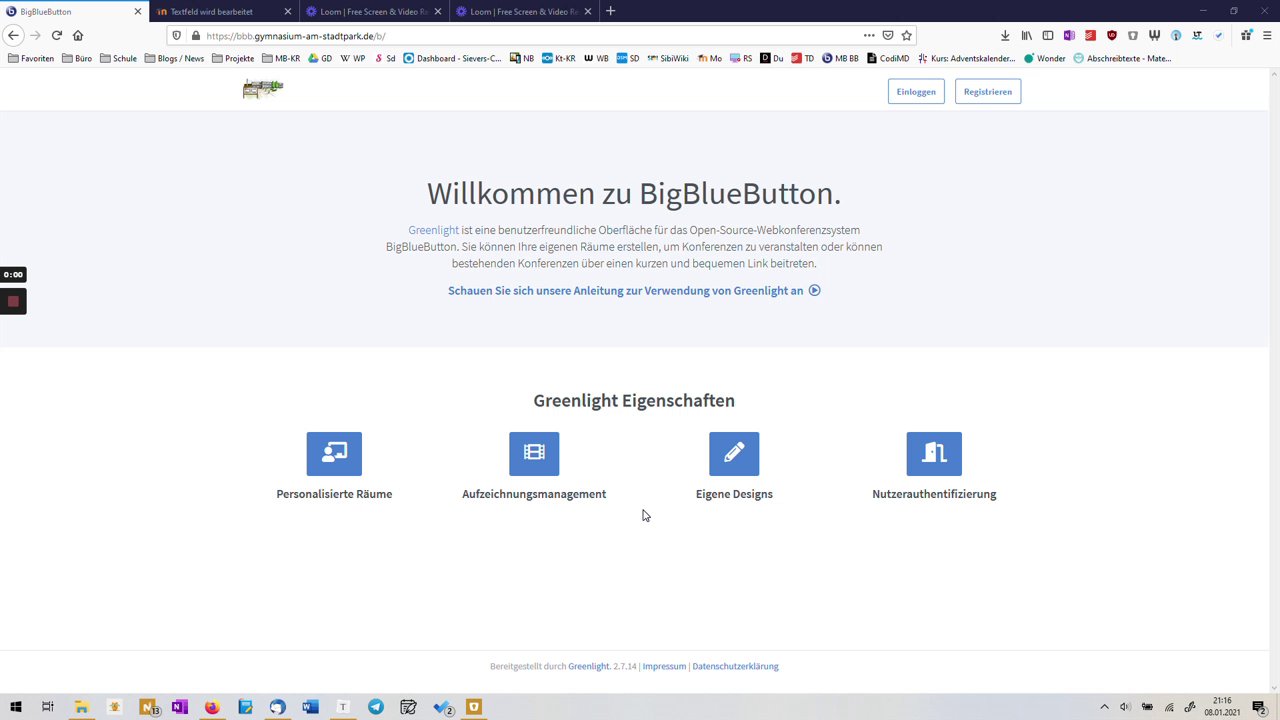The image size is (1280, 720).
Task: Open the Greenlight link in the welcome text
Action: click(x=433, y=230)
